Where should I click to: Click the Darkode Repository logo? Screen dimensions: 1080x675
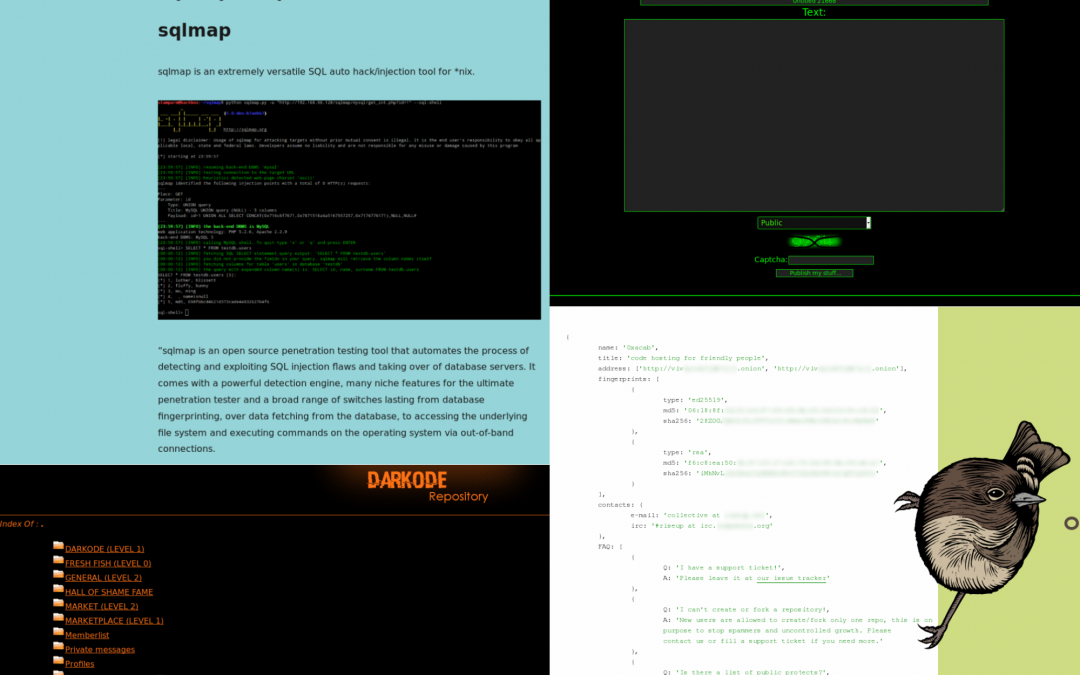pos(427,486)
